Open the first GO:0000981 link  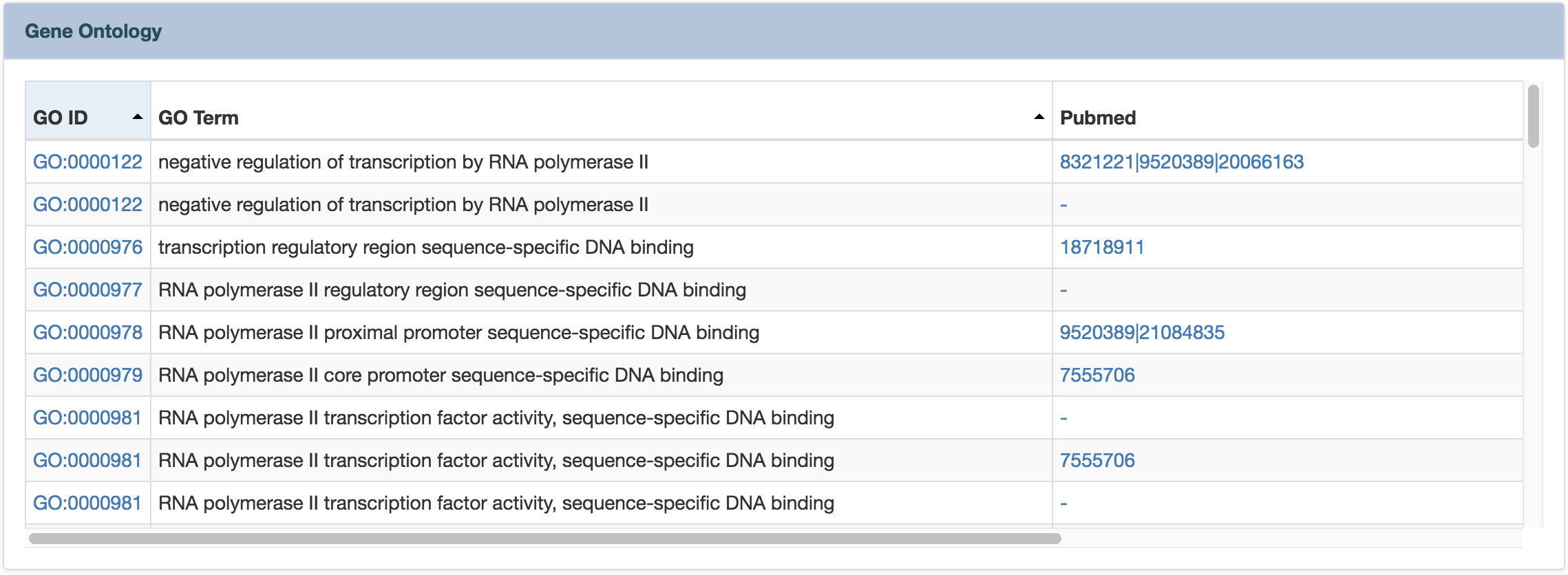(x=87, y=417)
